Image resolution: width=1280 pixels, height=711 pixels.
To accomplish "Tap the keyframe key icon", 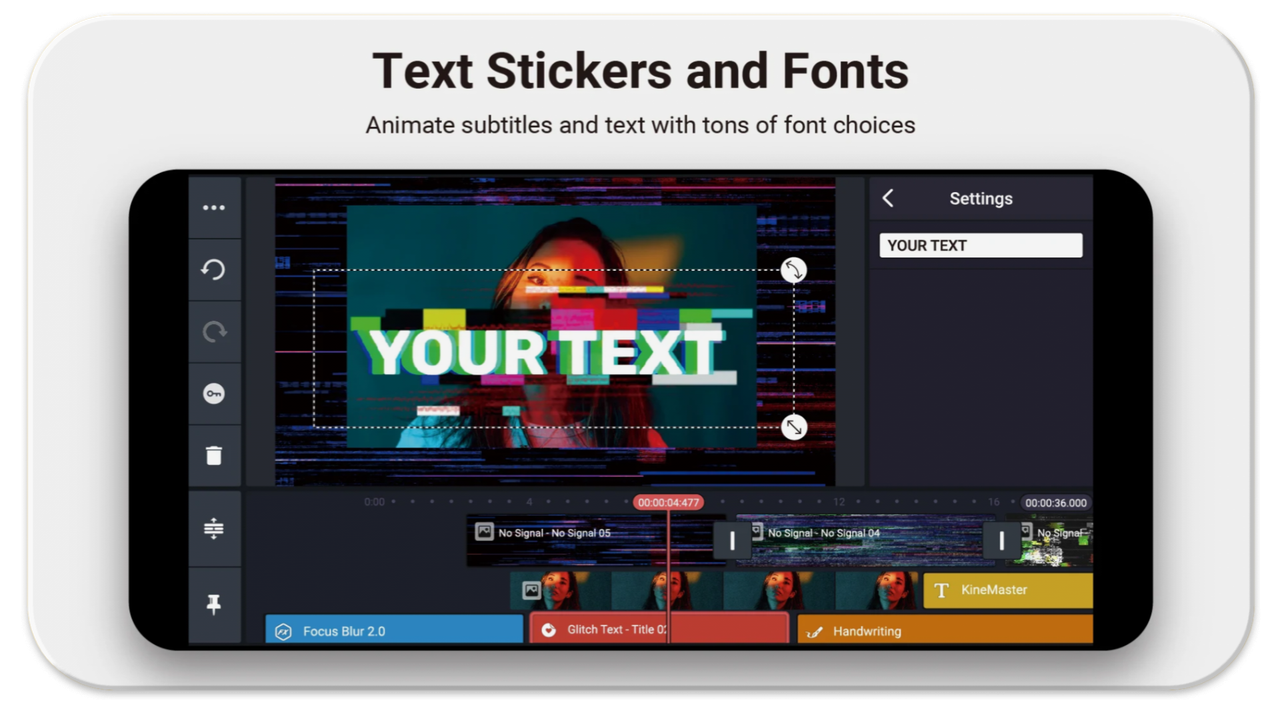I will click(x=214, y=394).
